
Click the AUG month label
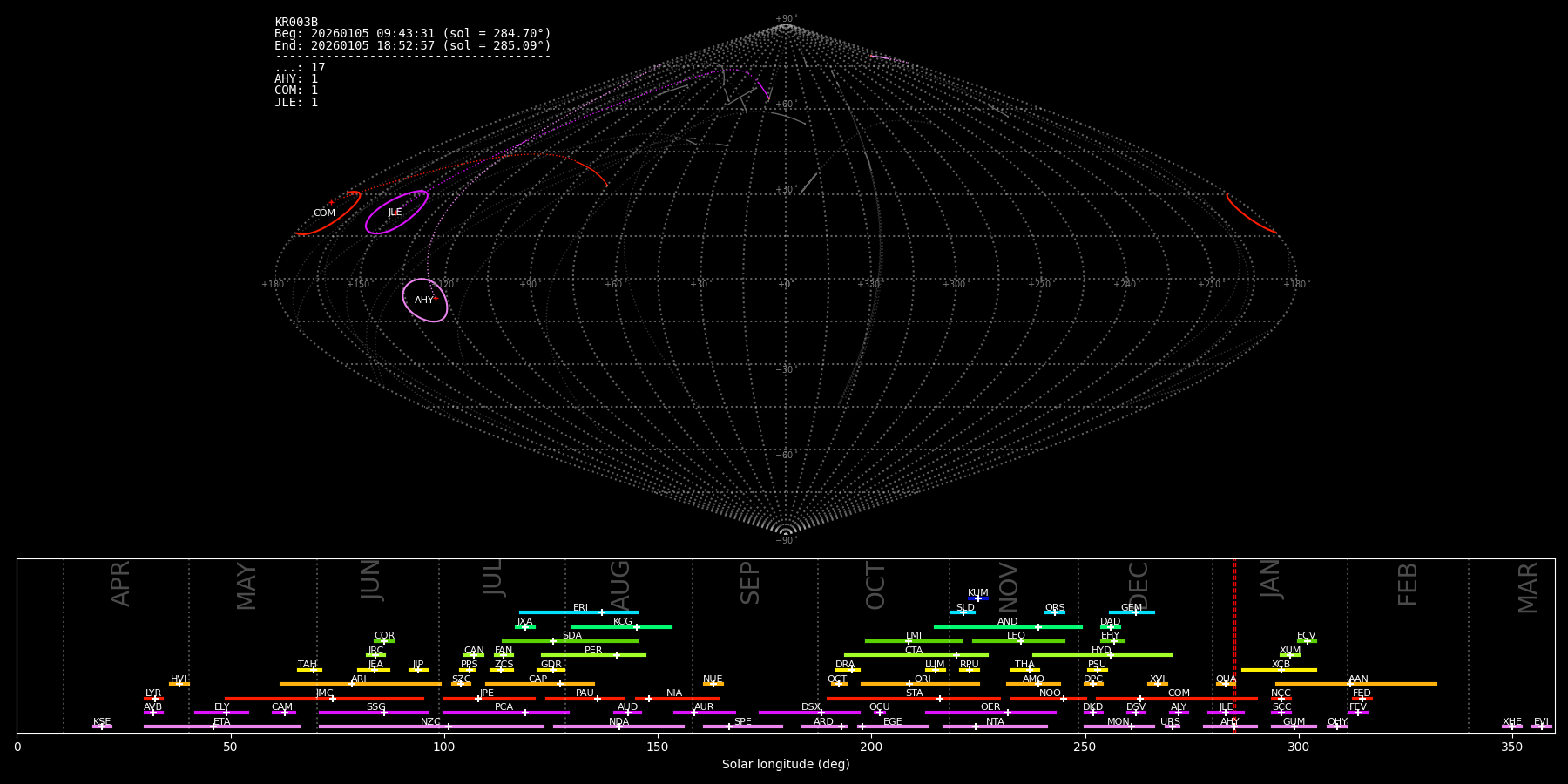[x=620, y=584]
